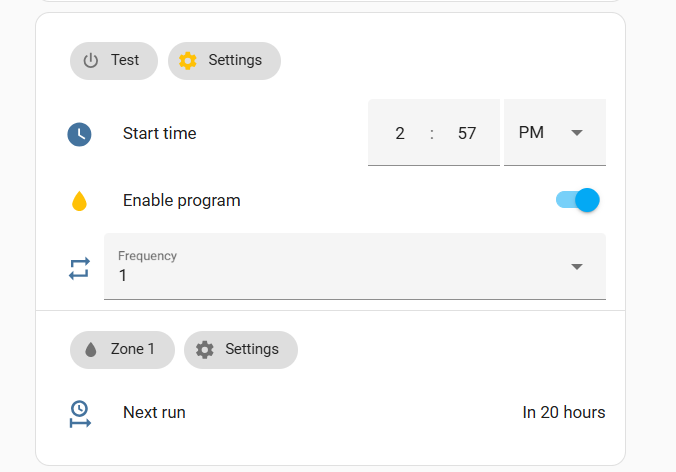This screenshot has height=472, width=676.
Task: Click the Next run timer icon
Action: point(79,413)
